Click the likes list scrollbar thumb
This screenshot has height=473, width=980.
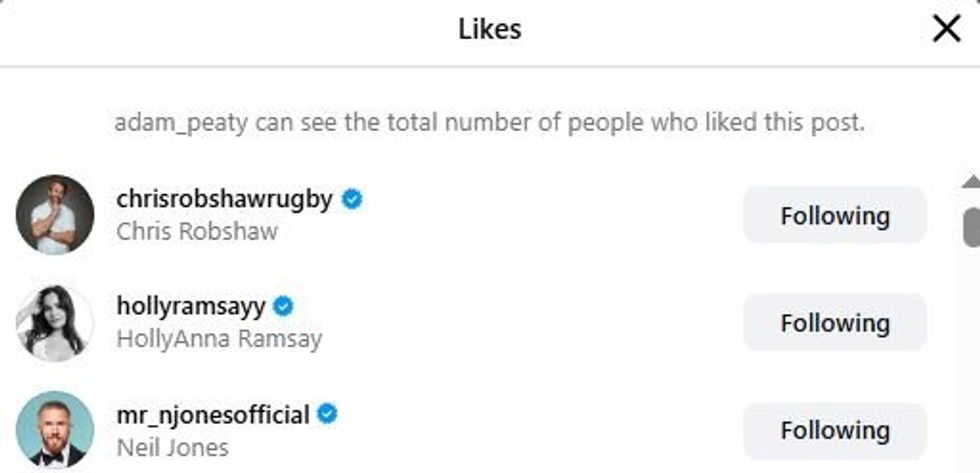(970, 226)
